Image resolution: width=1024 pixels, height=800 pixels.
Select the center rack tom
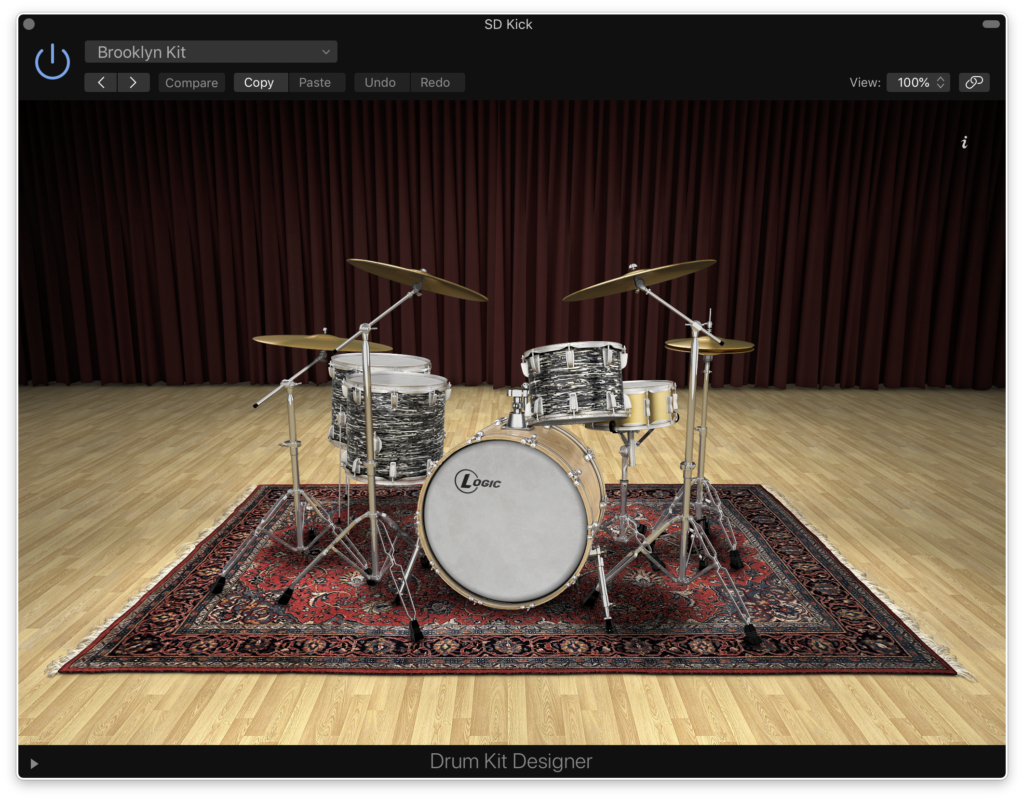coord(574,383)
